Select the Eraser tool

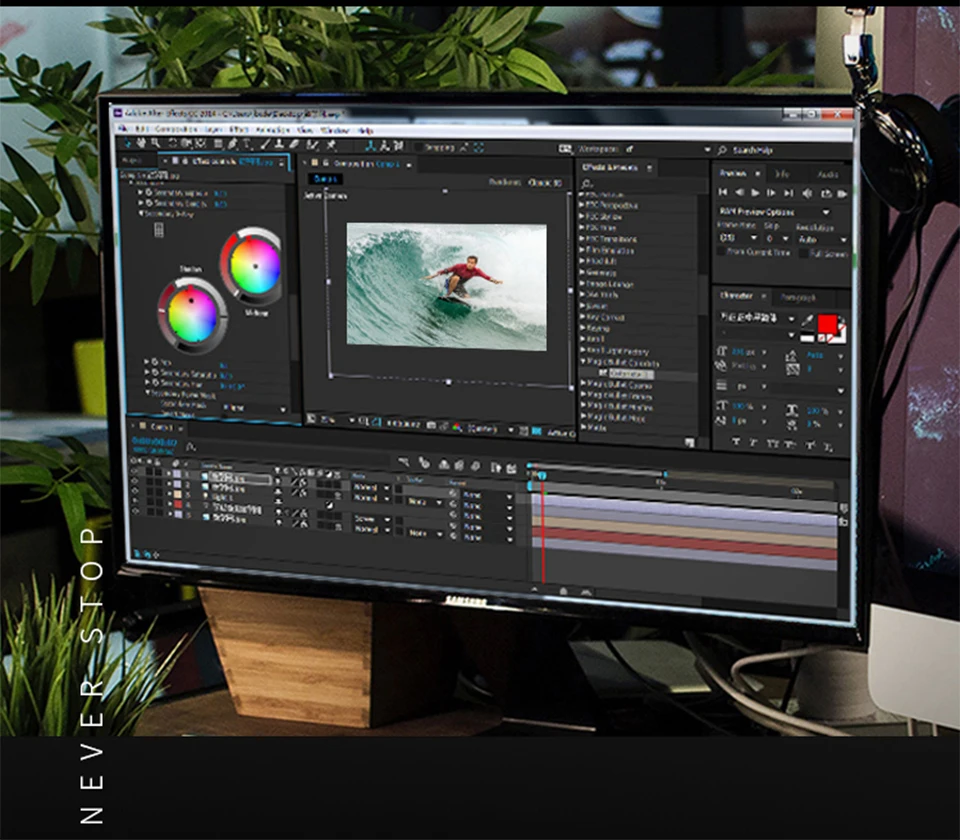coord(294,144)
